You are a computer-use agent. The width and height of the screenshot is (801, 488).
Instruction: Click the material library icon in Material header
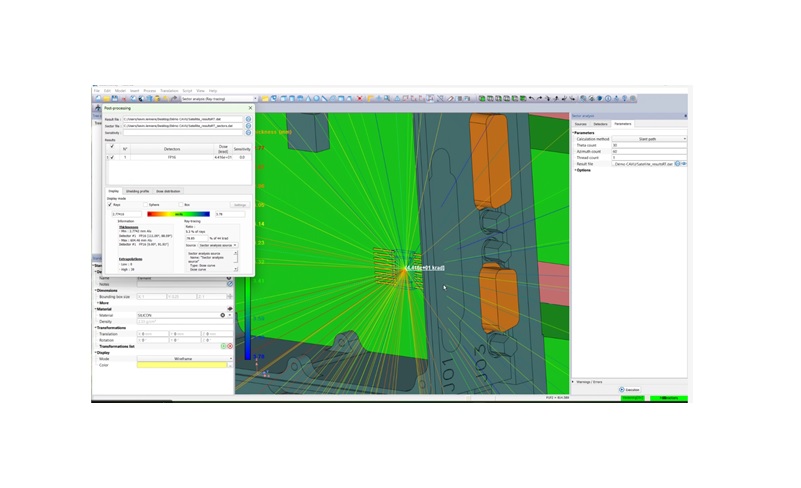click(x=229, y=309)
